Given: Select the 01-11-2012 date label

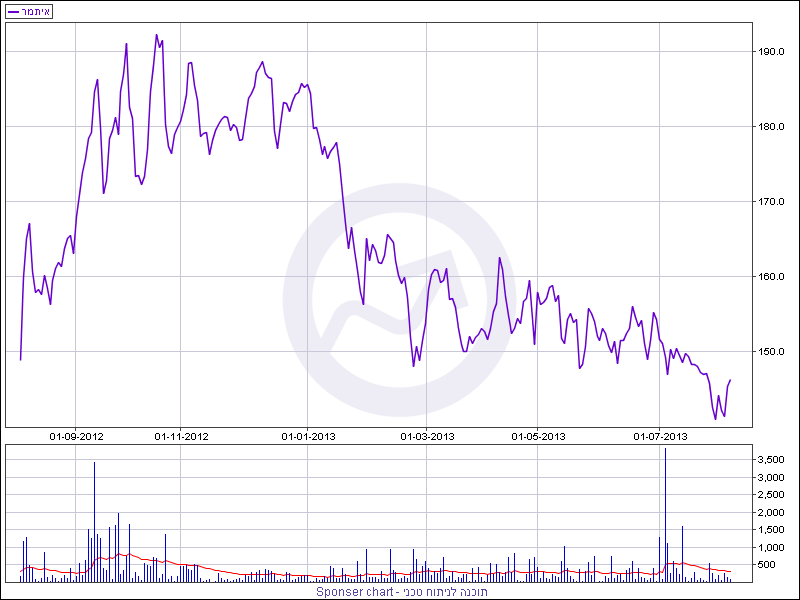Looking at the screenshot, I should click(181, 436).
